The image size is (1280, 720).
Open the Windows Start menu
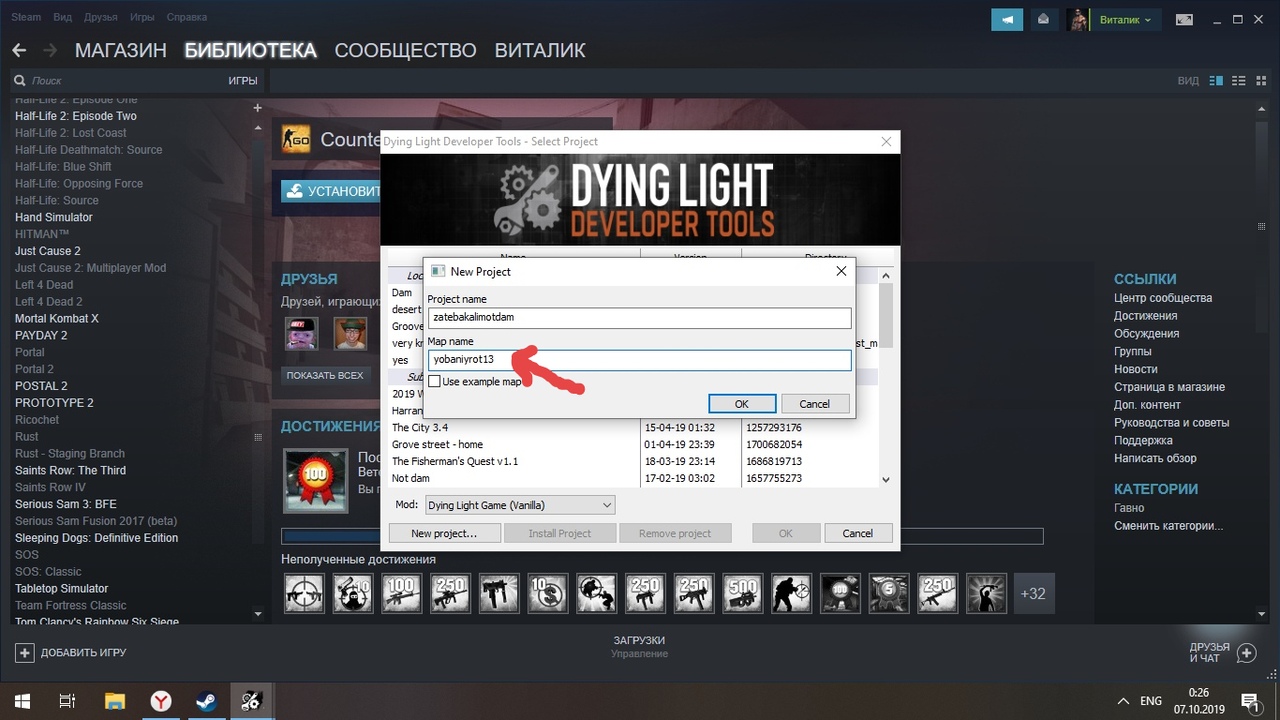coord(20,701)
